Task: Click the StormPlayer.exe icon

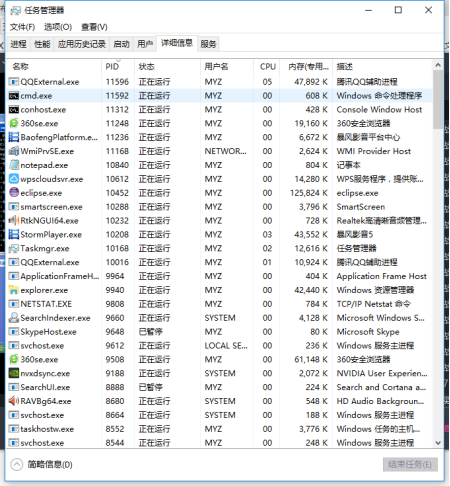Action: pos(13,234)
